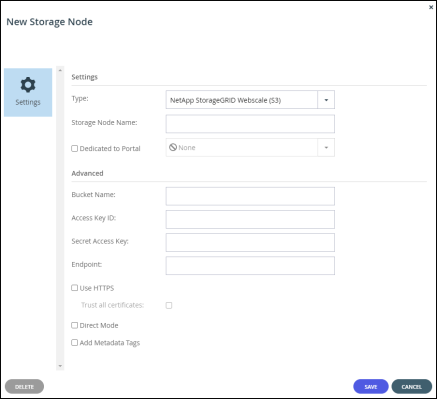Click the SAVE button
Viewport: 437px width, 399px height.
[x=371, y=387]
